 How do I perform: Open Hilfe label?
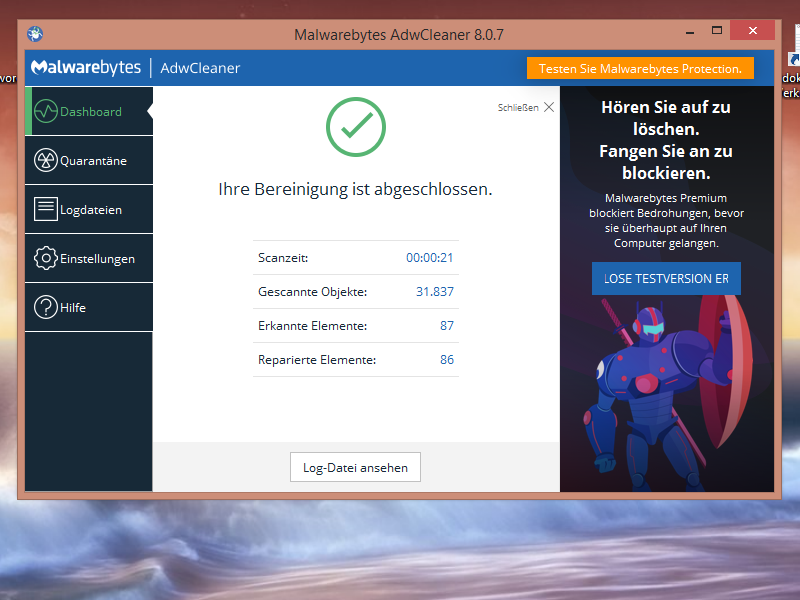tap(73, 308)
